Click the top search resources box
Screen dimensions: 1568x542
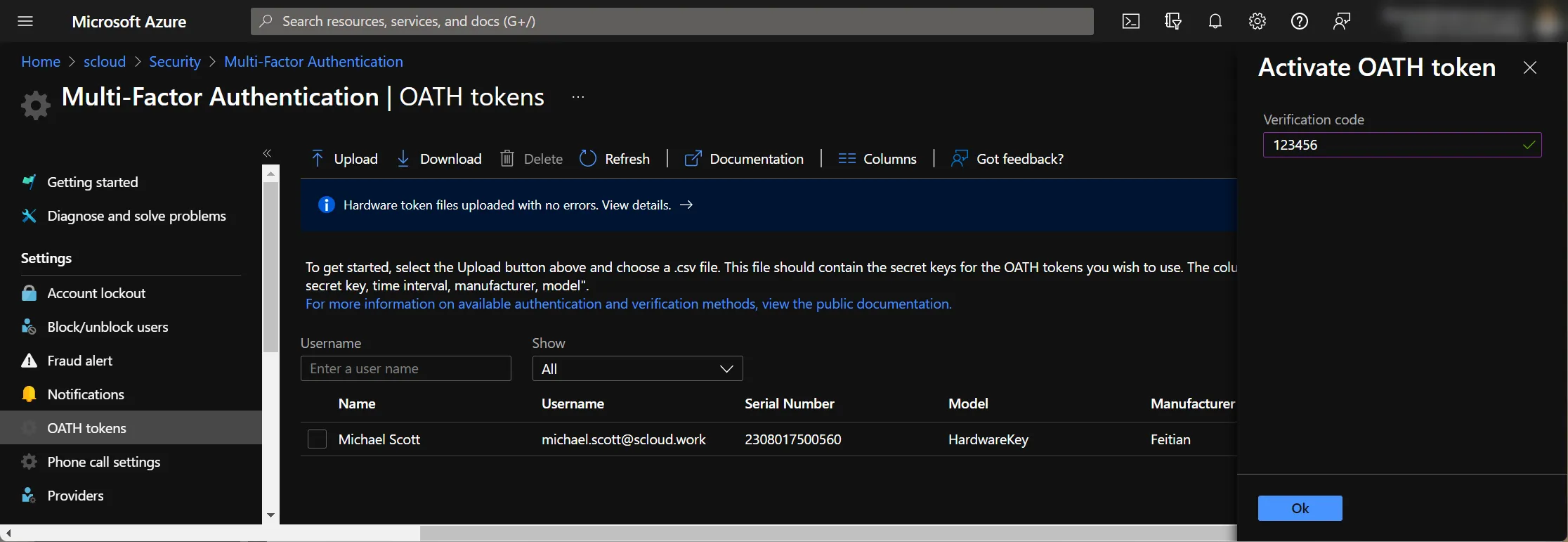672,21
